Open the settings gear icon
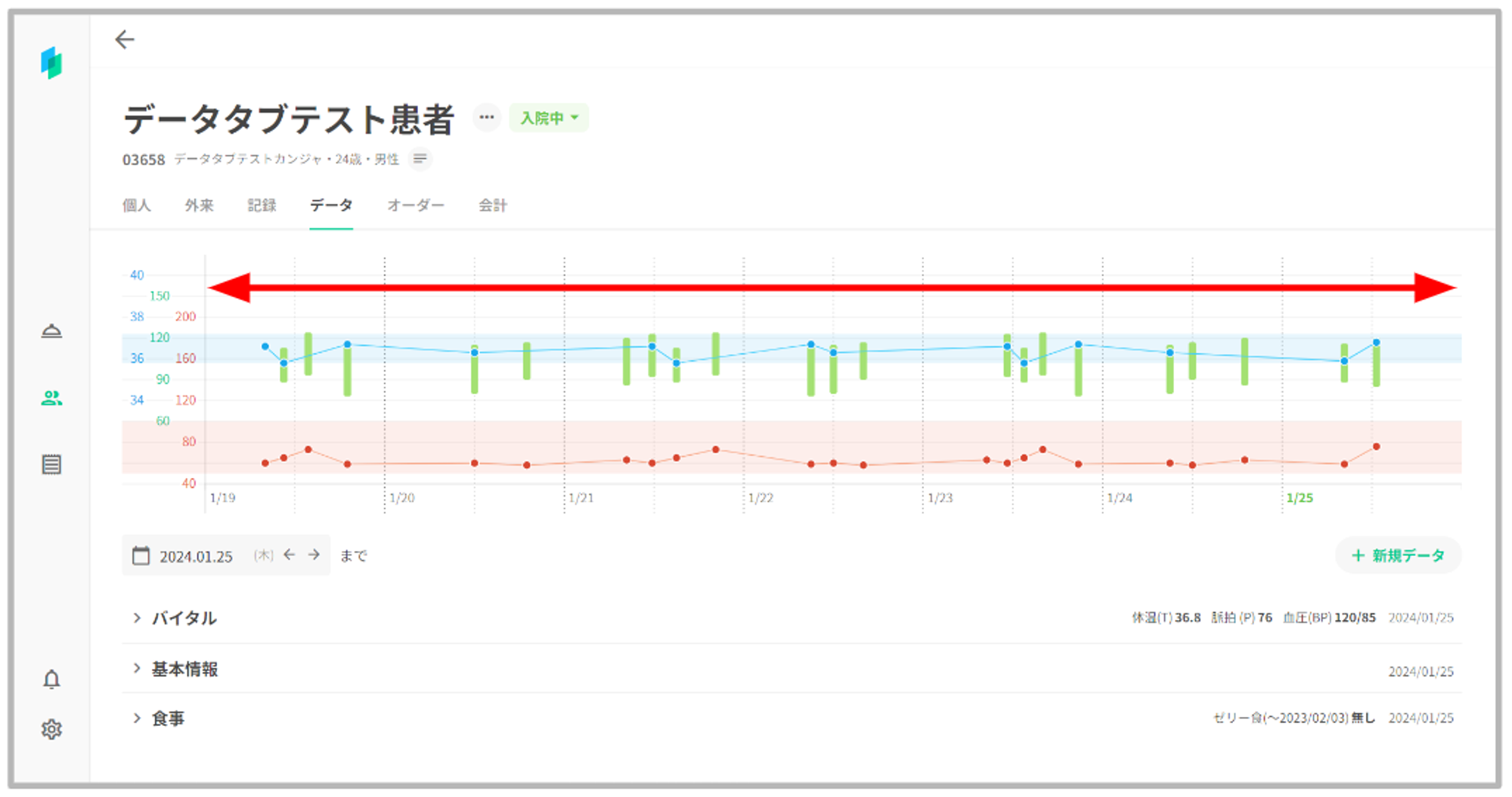 pyautogui.click(x=51, y=729)
